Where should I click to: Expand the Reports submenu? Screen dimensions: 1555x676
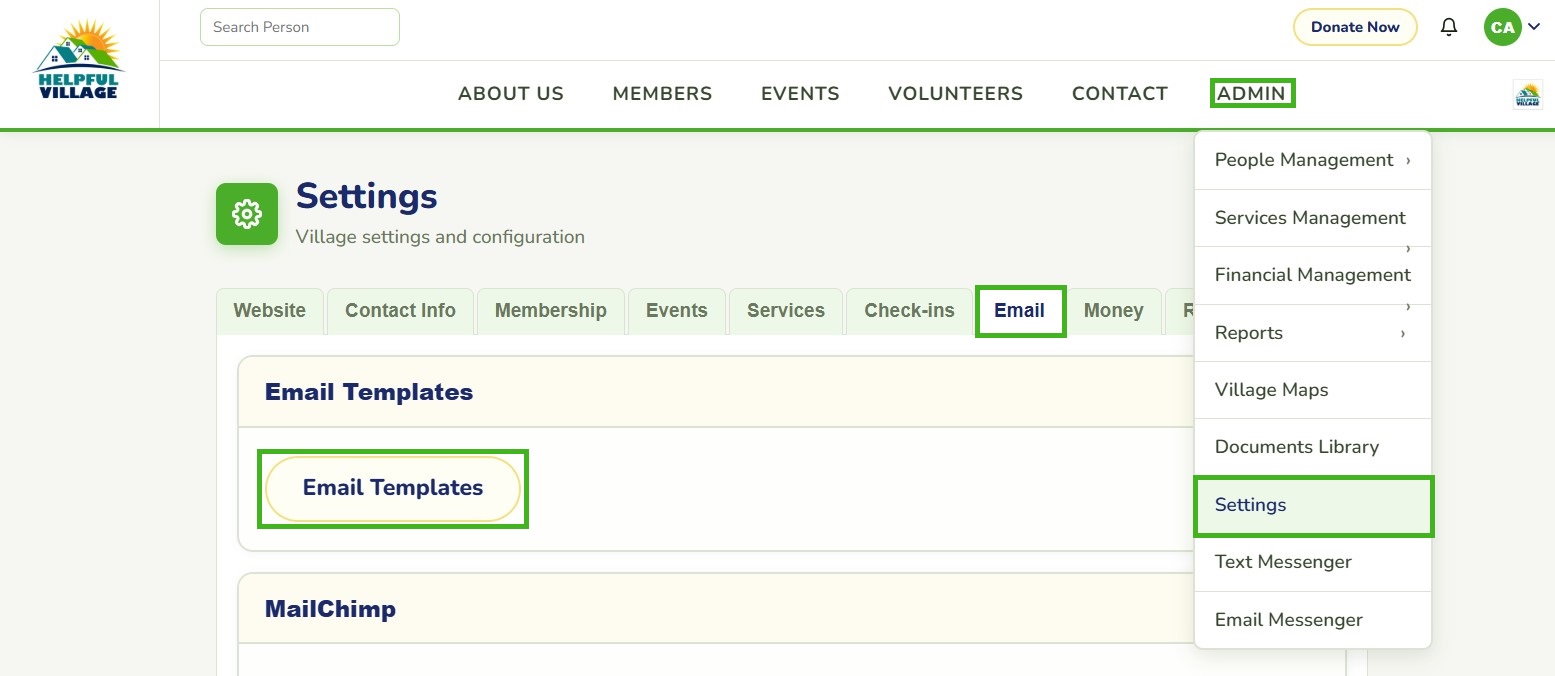click(1313, 333)
